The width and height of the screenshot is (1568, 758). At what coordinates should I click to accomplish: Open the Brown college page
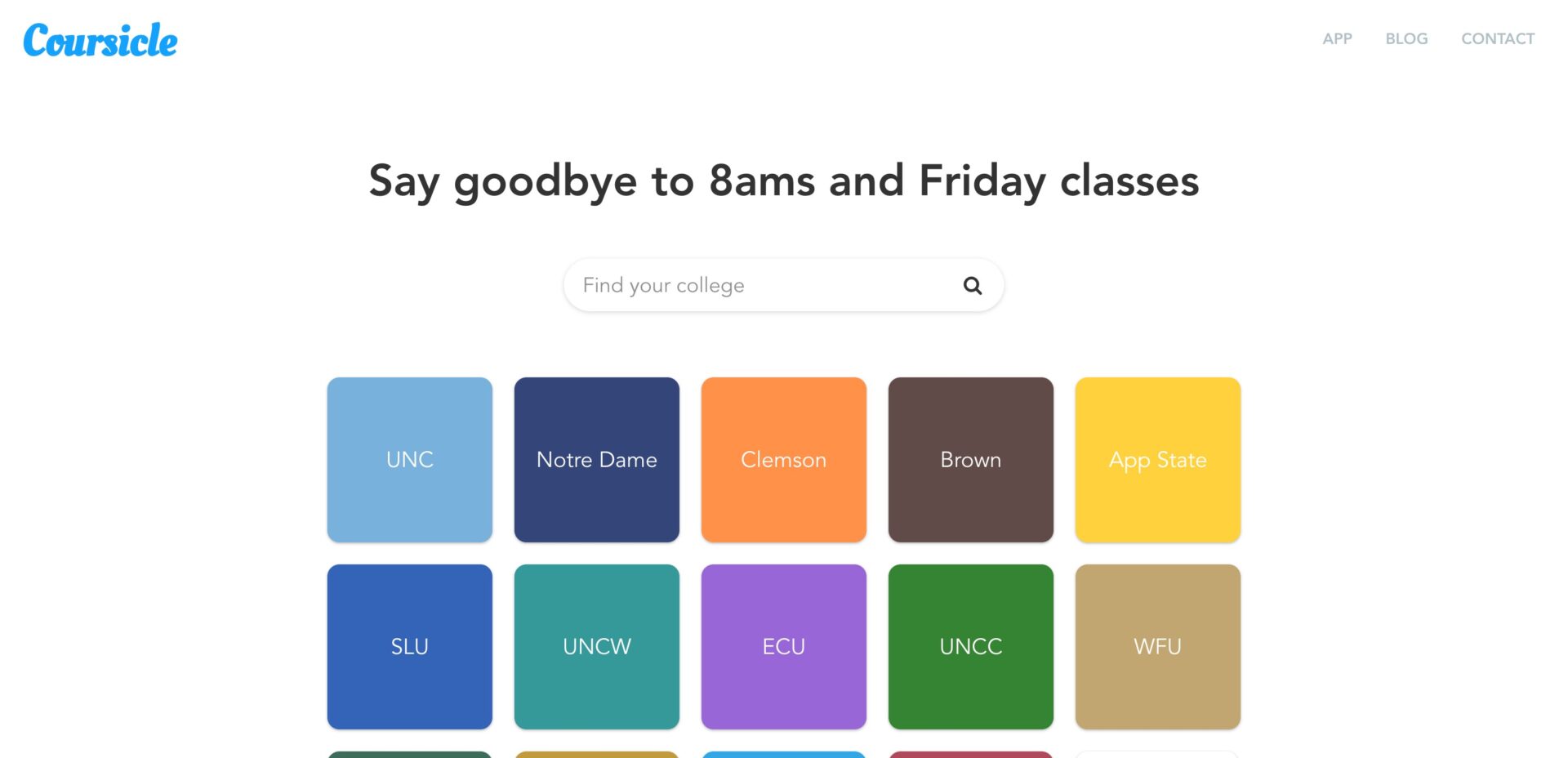point(970,459)
